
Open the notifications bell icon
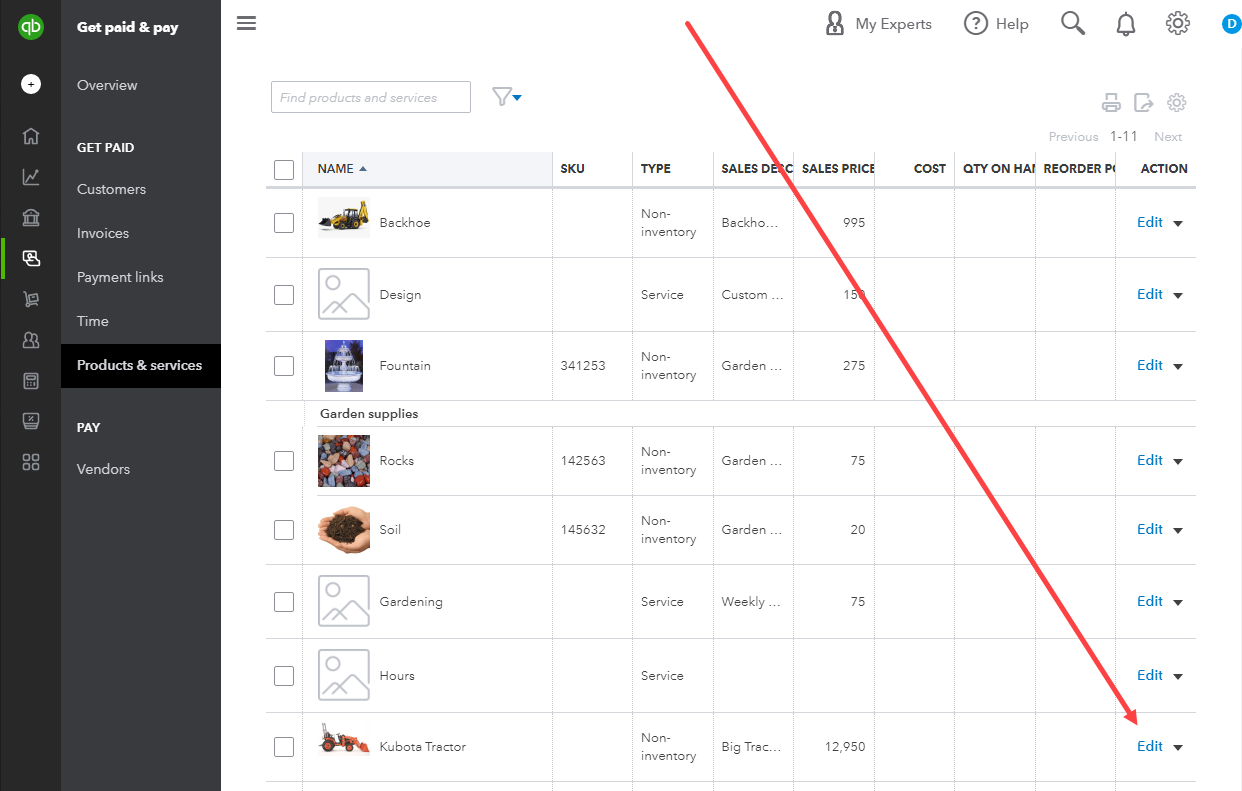click(1126, 24)
